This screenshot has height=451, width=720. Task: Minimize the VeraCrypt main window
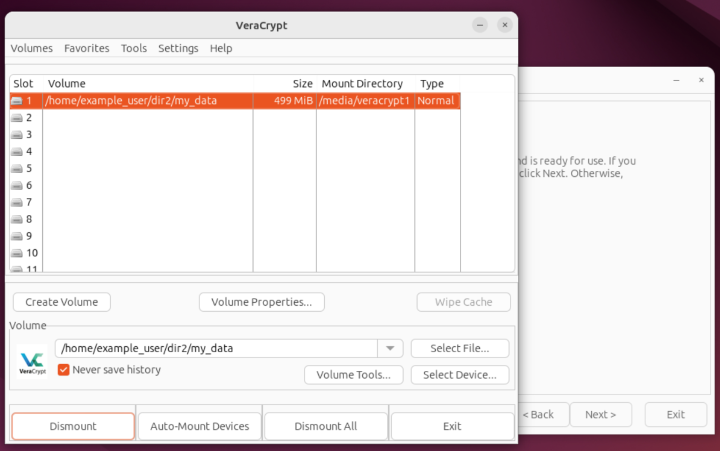click(x=480, y=25)
